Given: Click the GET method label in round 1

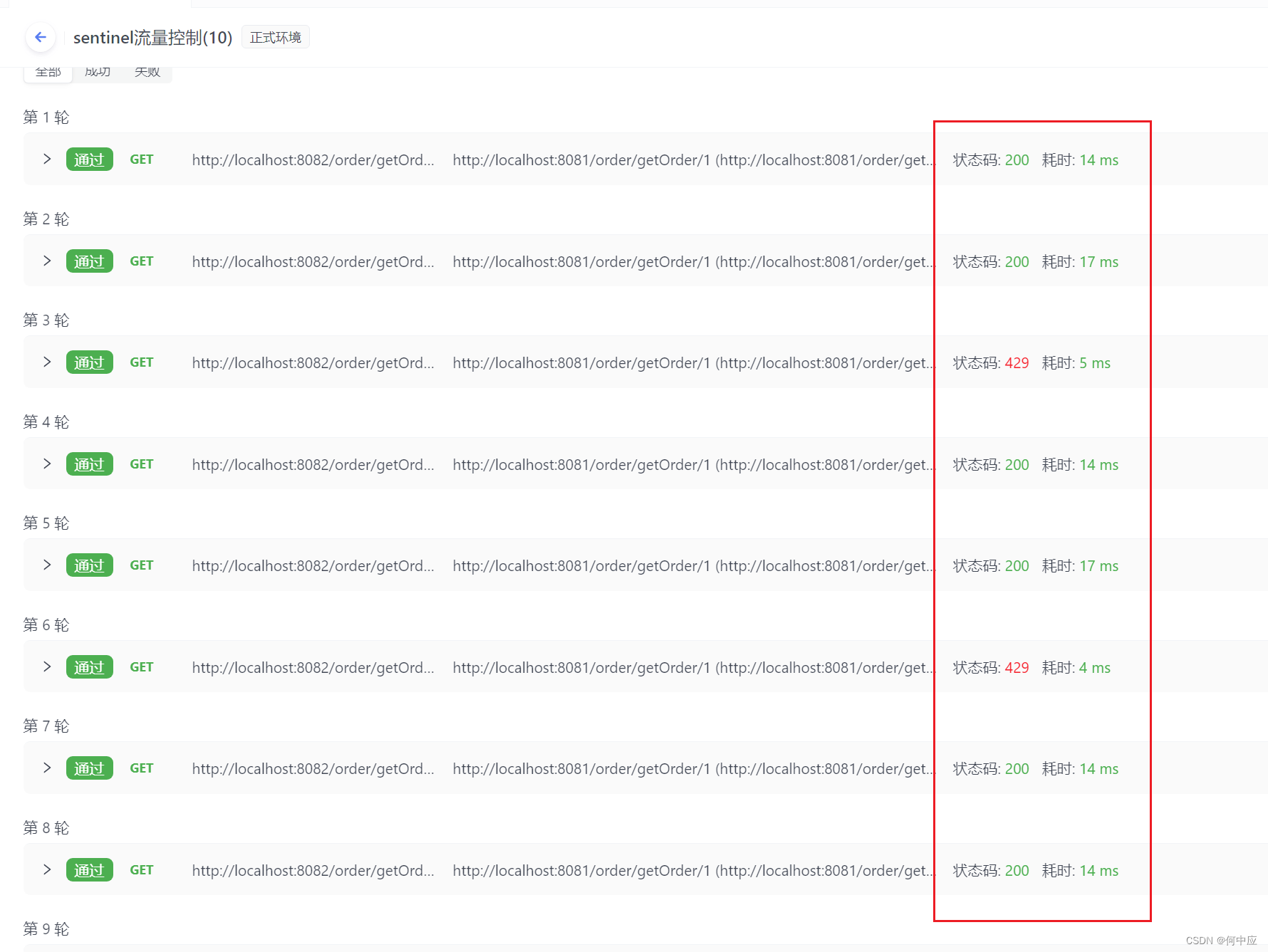Looking at the screenshot, I should 142,159.
